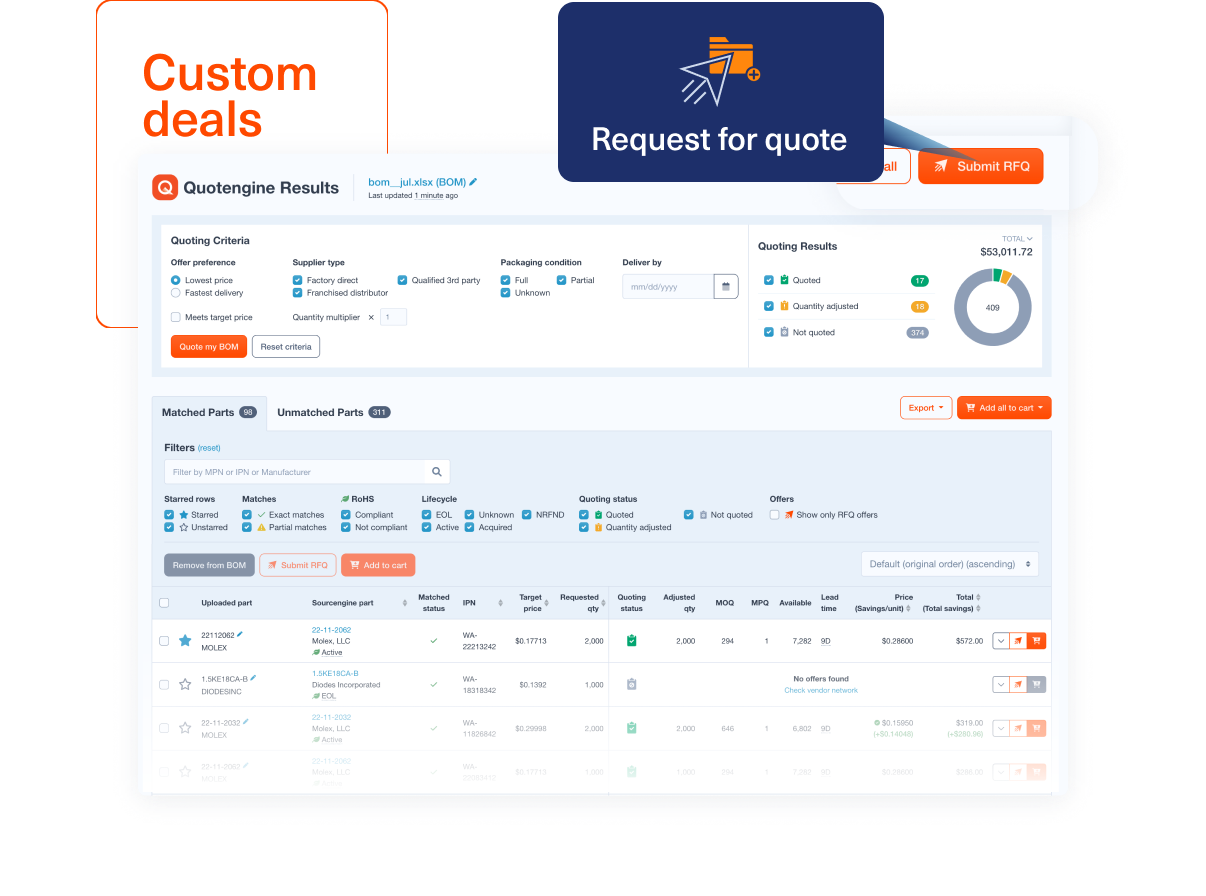The image size is (1206, 896).
Task: Click quoted status icon for 22-11-2032 row
Action: (x=632, y=728)
